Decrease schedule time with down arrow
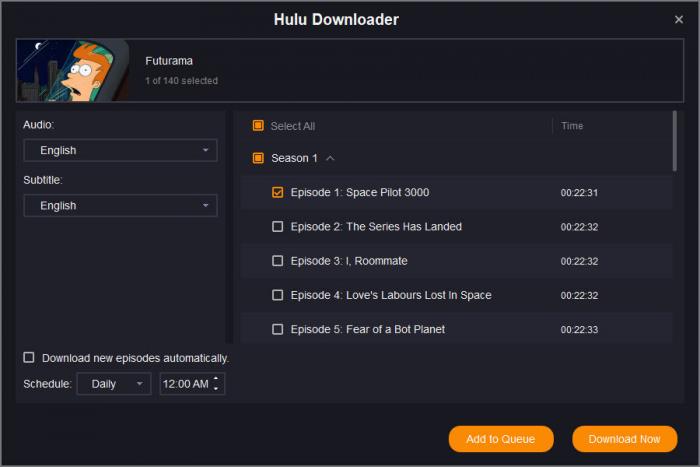This screenshot has width=700, height=467. coord(216,389)
